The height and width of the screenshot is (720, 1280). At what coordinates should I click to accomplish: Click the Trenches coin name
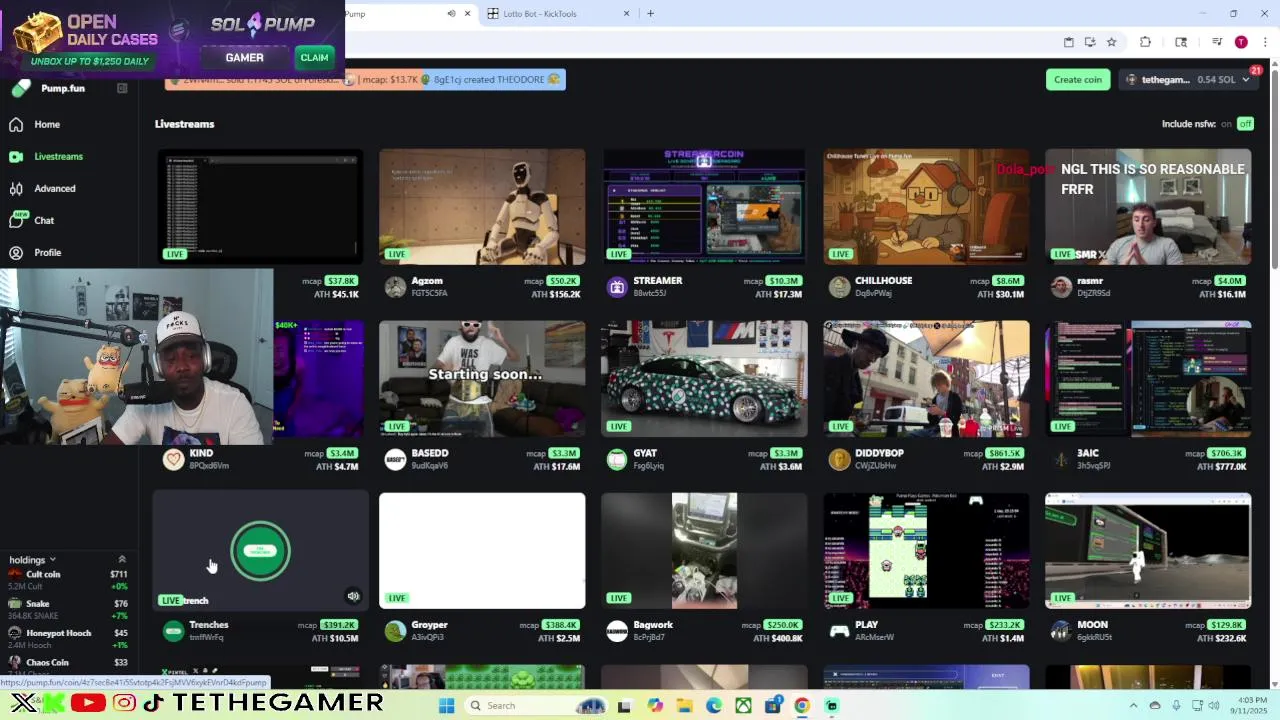click(x=209, y=625)
